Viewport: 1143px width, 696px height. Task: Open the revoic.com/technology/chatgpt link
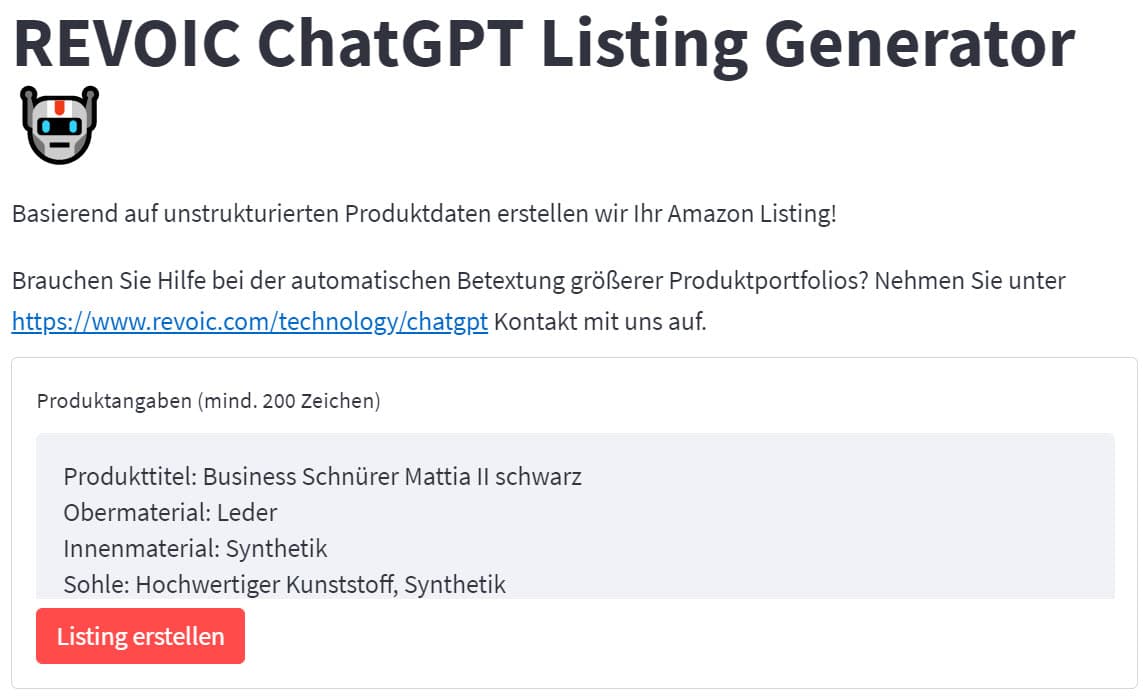pos(249,321)
